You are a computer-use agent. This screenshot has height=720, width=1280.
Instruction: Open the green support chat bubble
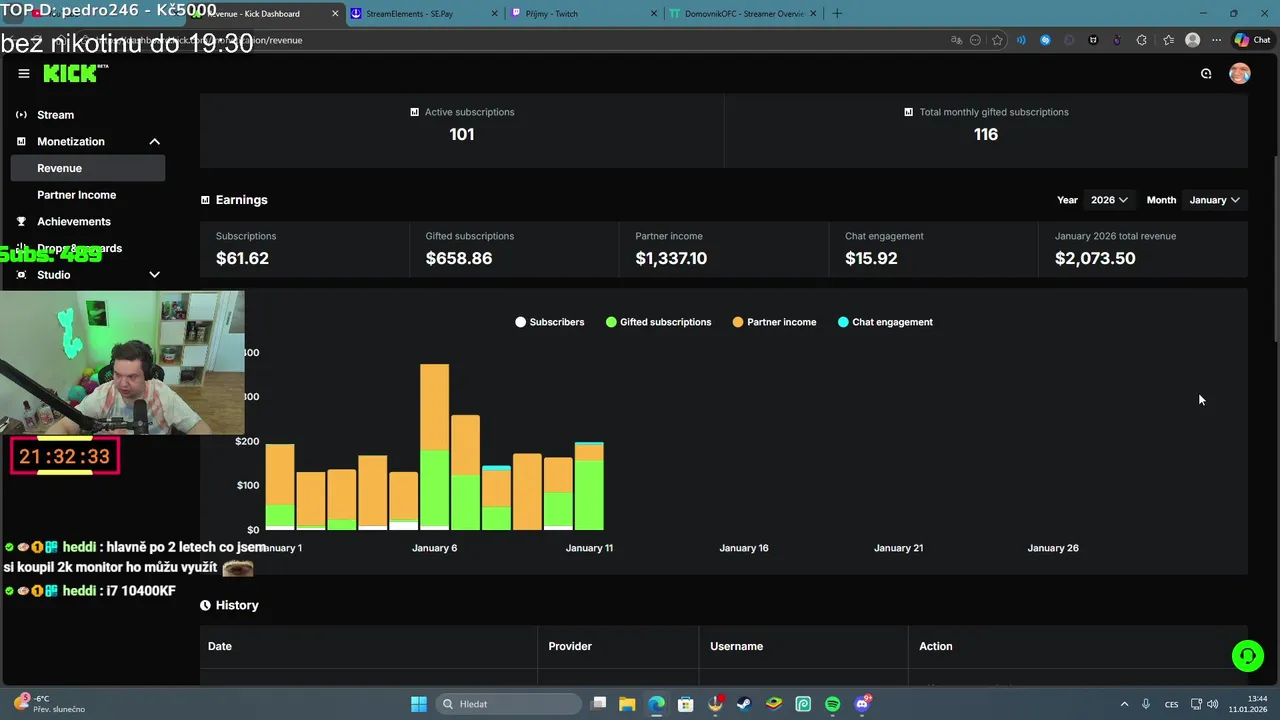[1247, 656]
